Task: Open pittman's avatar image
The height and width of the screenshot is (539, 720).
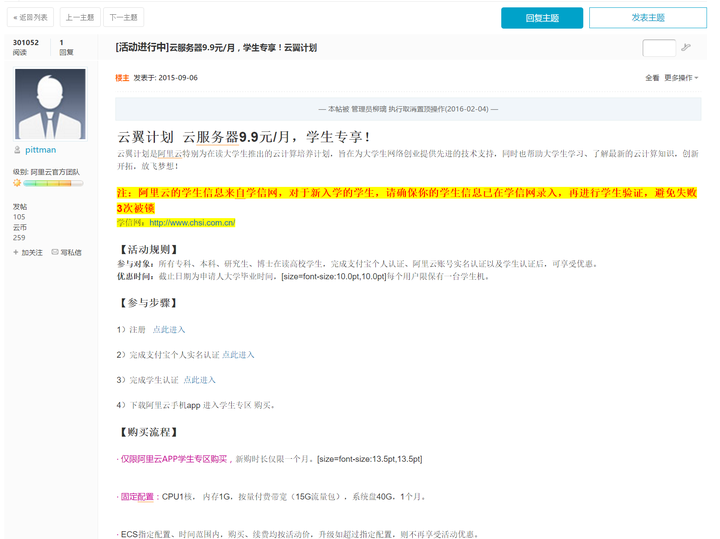Action: pos(50,104)
